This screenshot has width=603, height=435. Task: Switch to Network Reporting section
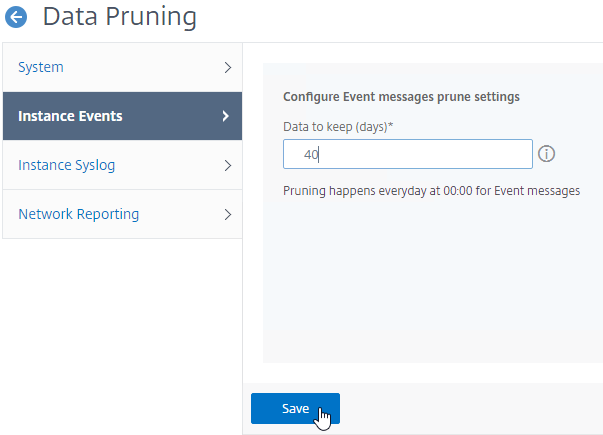coord(122,214)
